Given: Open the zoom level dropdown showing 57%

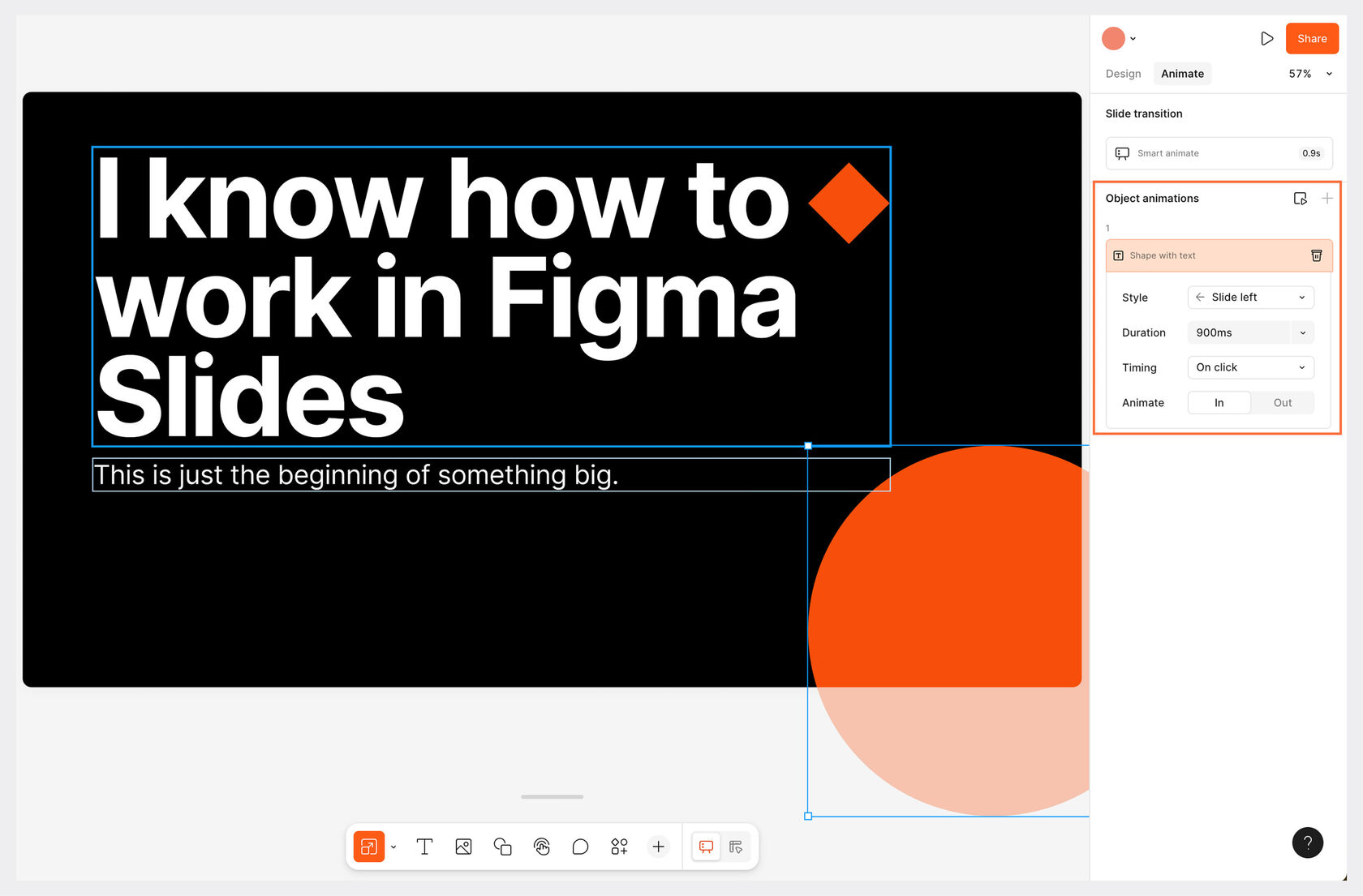Looking at the screenshot, I should (x=1308, y=73).
